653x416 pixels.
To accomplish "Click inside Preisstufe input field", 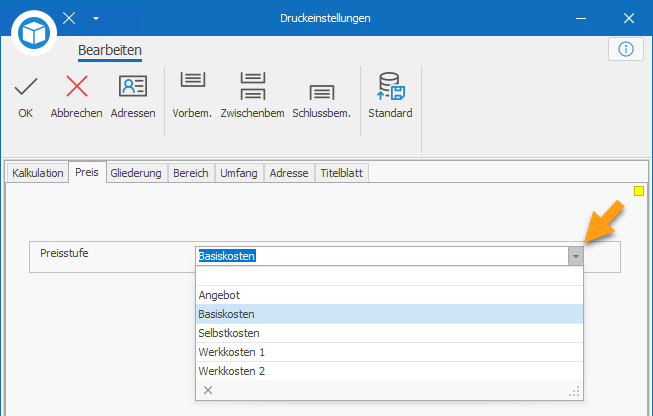I will point(382,256).
